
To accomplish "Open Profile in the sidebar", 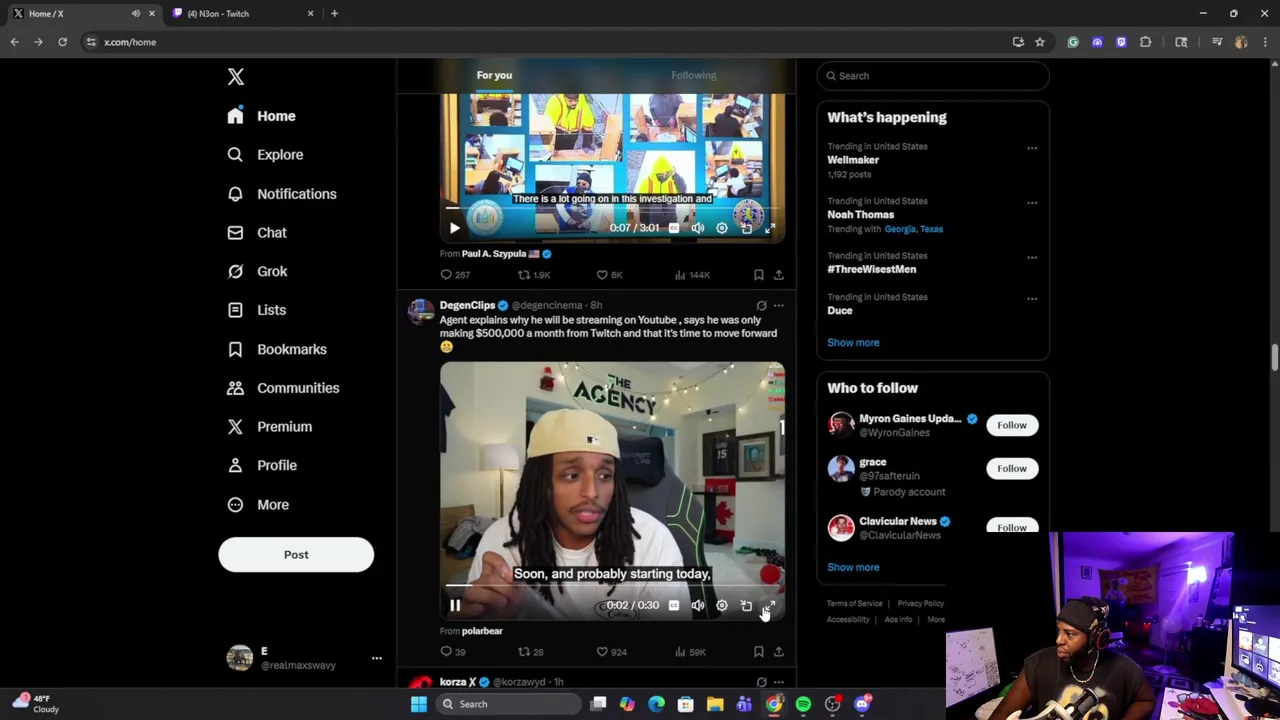I will pyautogui.click(x=262, y=465).
